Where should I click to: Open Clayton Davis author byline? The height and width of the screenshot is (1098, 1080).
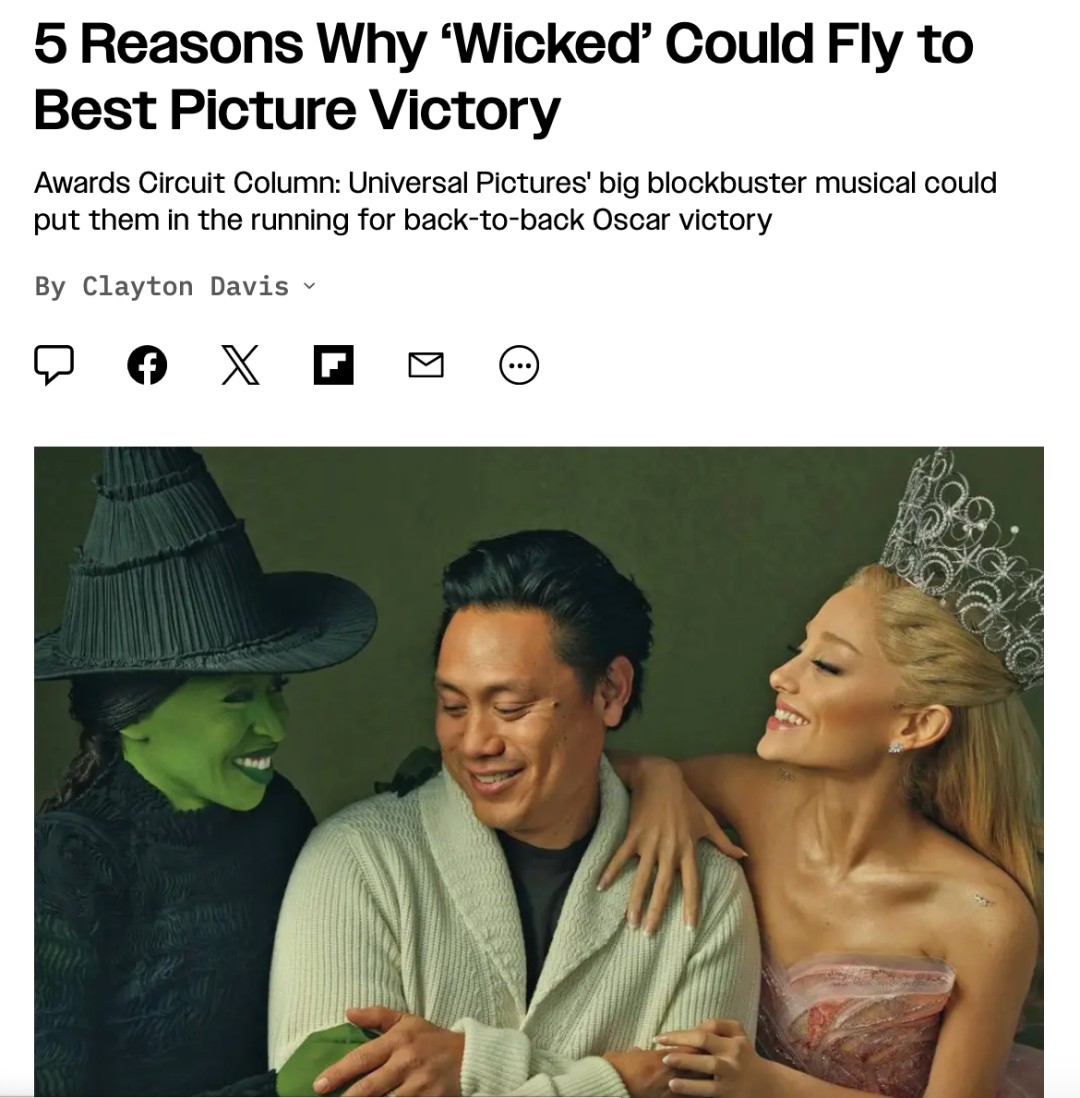pos(186,286)
